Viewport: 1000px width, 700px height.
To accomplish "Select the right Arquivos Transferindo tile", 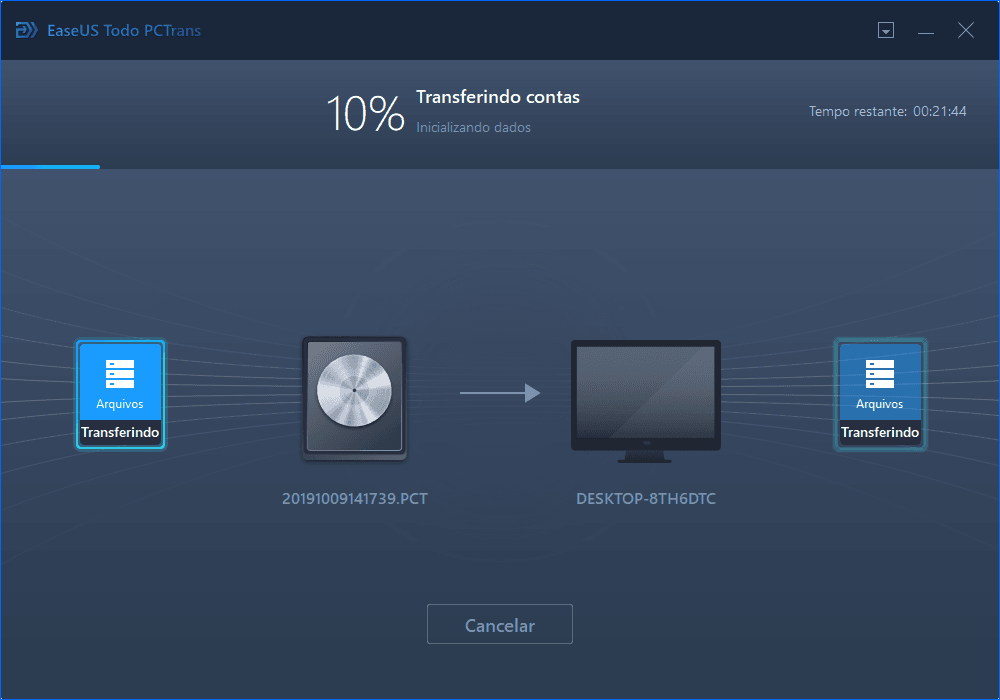I will [x=879, y=395].
